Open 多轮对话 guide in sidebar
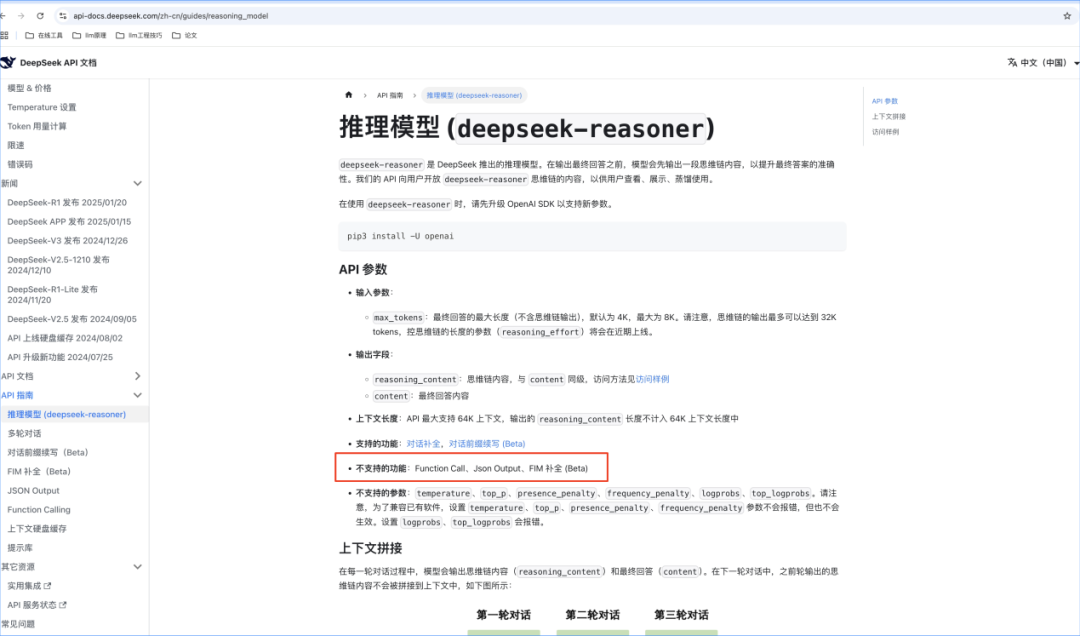Image resolution: width=1080 pixels, height=636 pixels. 25,433
